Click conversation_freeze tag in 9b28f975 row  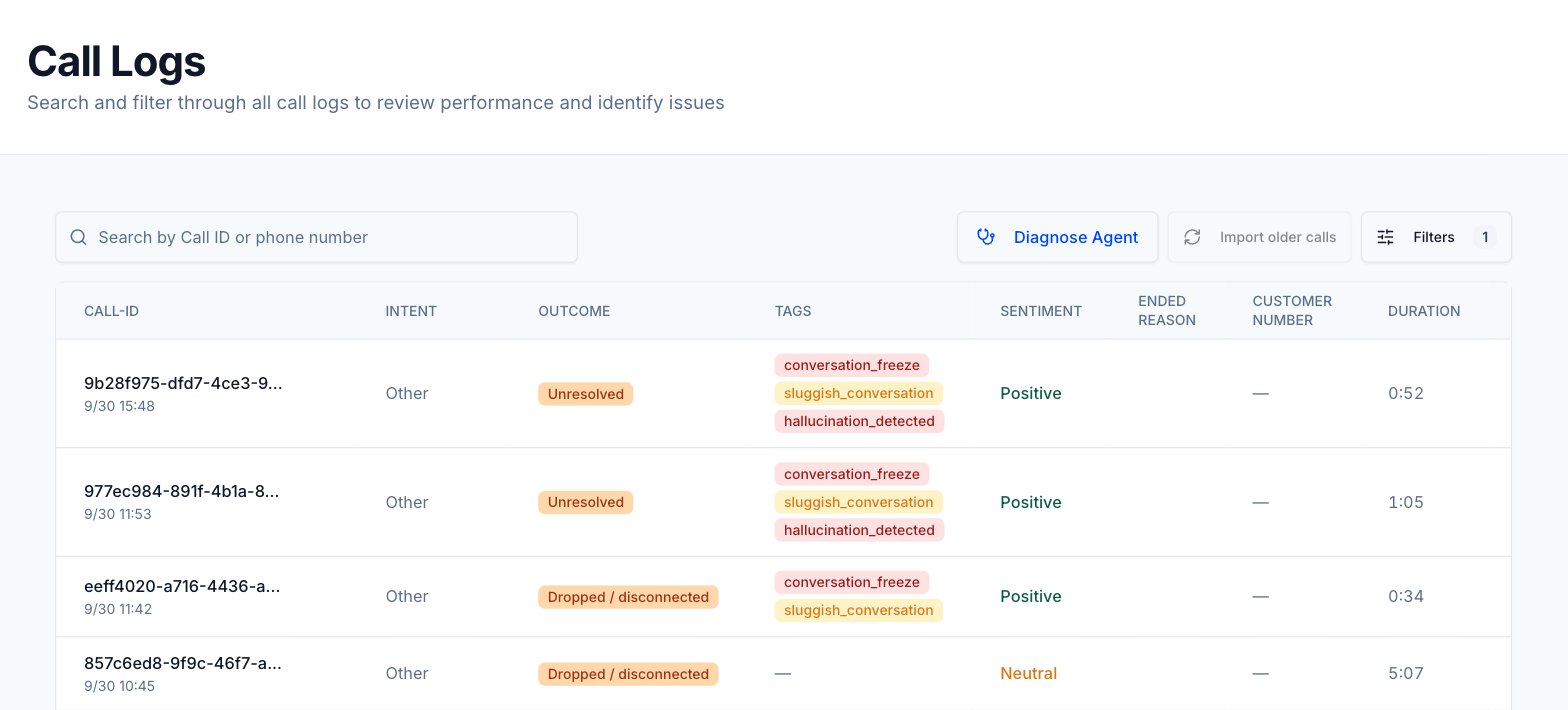pos(852,365)
